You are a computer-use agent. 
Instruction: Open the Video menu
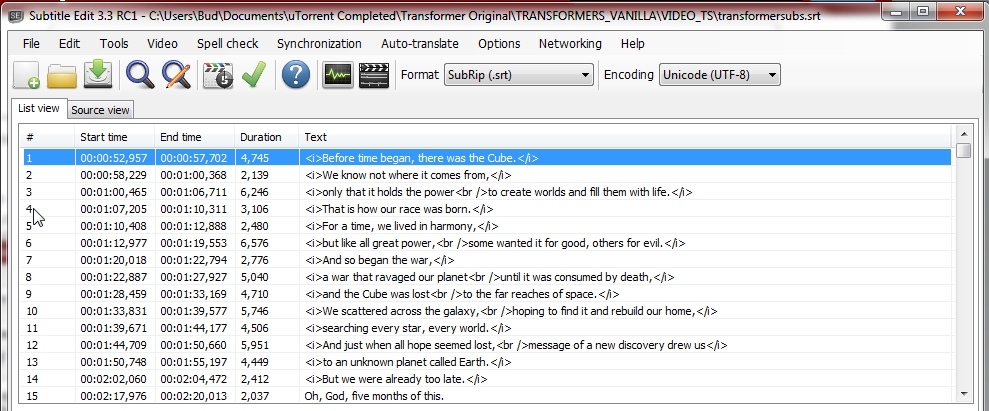point(162,43)
